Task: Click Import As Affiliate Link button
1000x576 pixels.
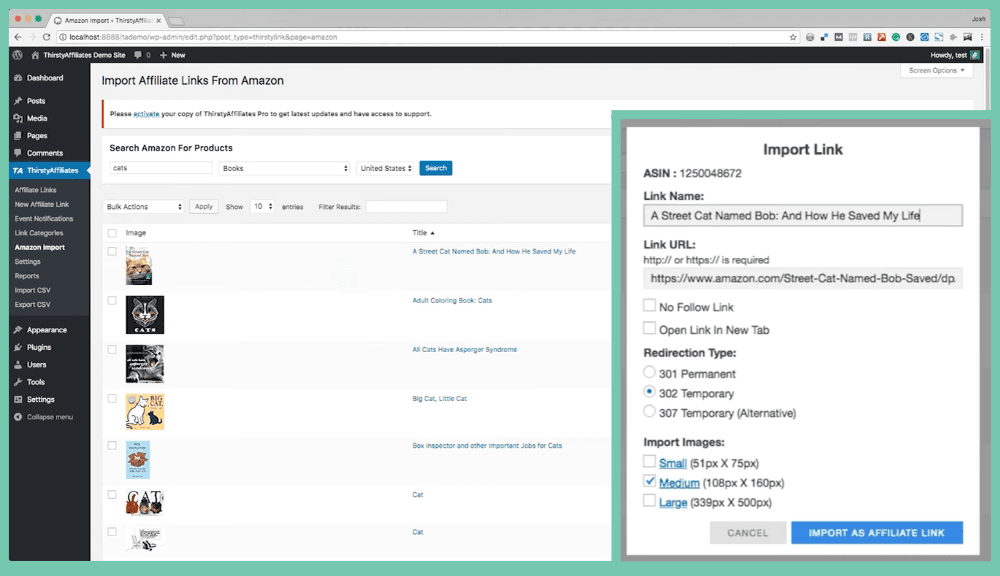Action: pos(877,533)
